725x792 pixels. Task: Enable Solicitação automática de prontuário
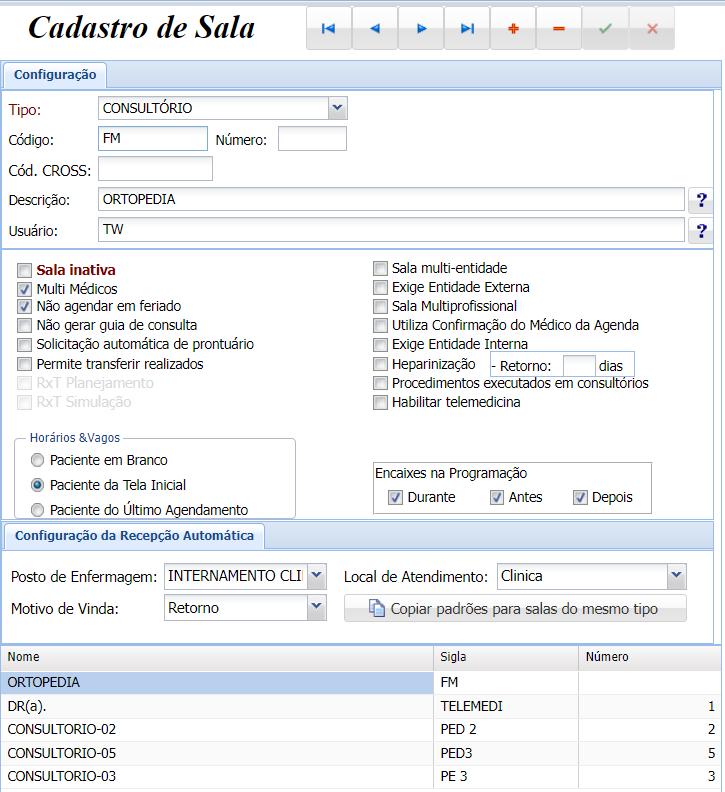pyautogui.click(x=24, y=344)
